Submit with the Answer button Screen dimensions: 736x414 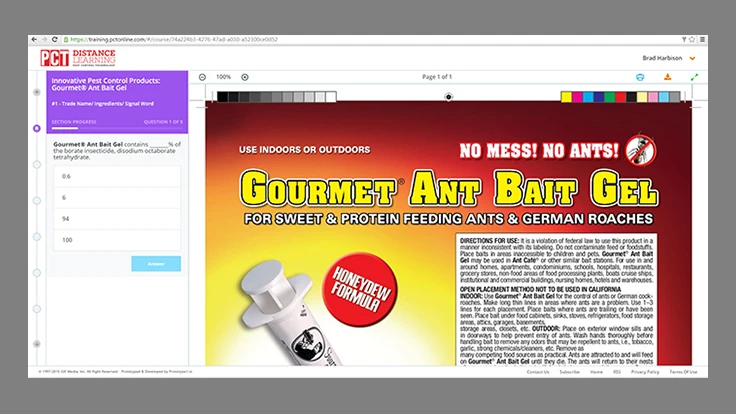click(x=156, y=264)
